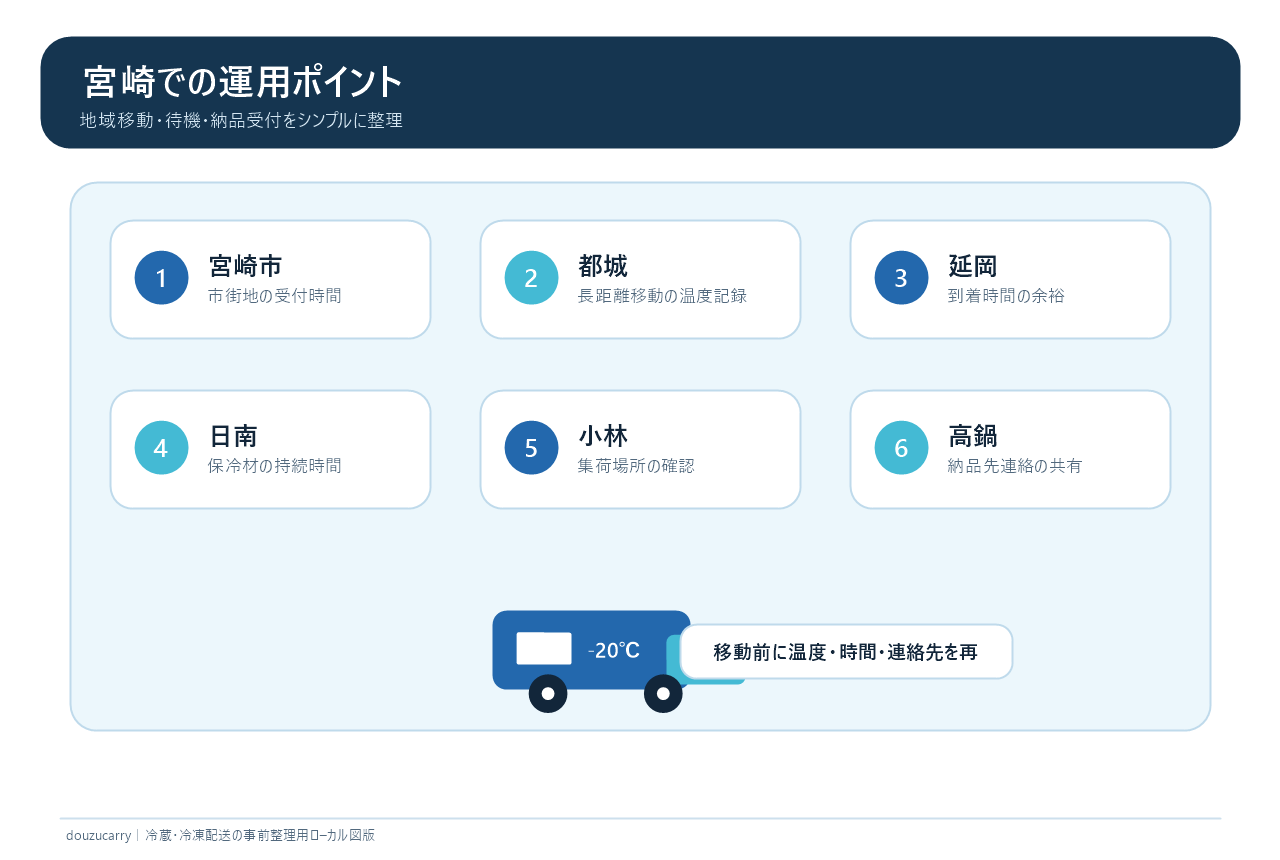Click the white window on the truck
Viewport: 1280px width, 860px height.
coord(544,648)
